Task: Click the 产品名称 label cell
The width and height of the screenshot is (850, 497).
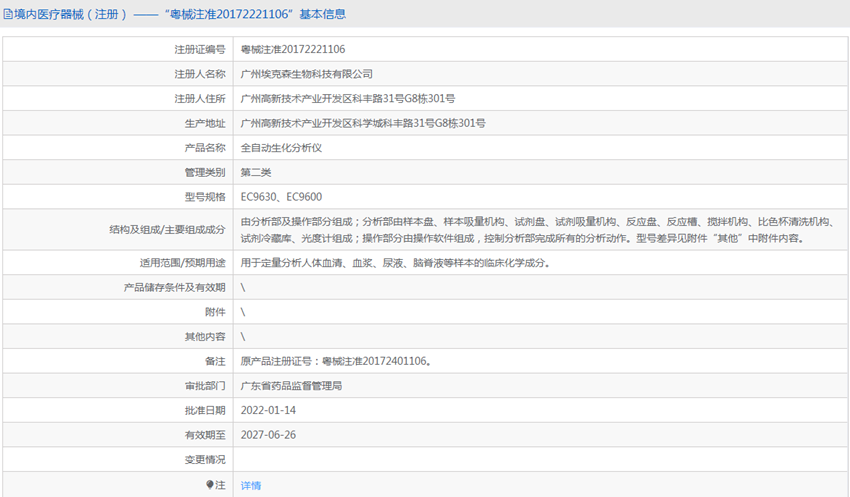Action: pyautogui.click(x=118, y=148)
